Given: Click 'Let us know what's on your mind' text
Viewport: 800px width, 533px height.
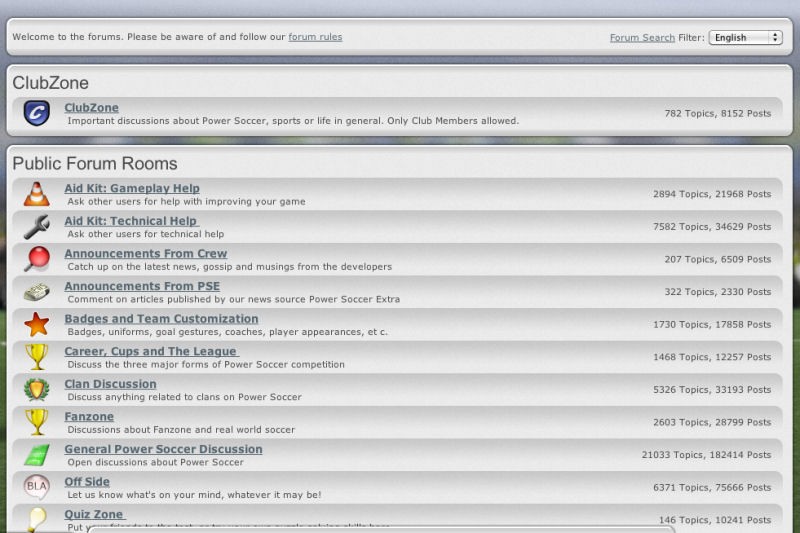Looking at the screenshot, I should tap(194, 495).
